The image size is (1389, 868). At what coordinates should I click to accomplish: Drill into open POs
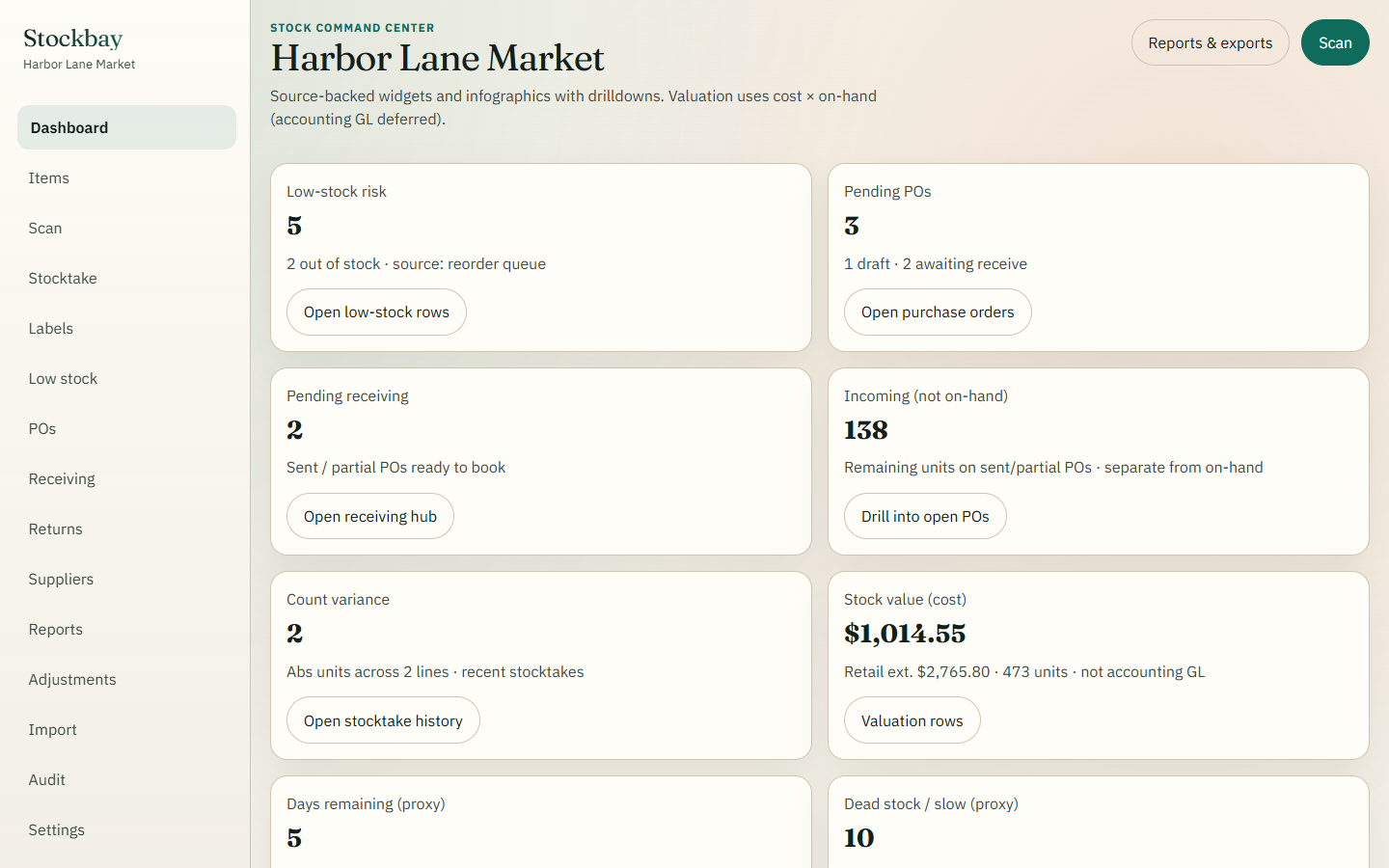click(x=925, y=516)
